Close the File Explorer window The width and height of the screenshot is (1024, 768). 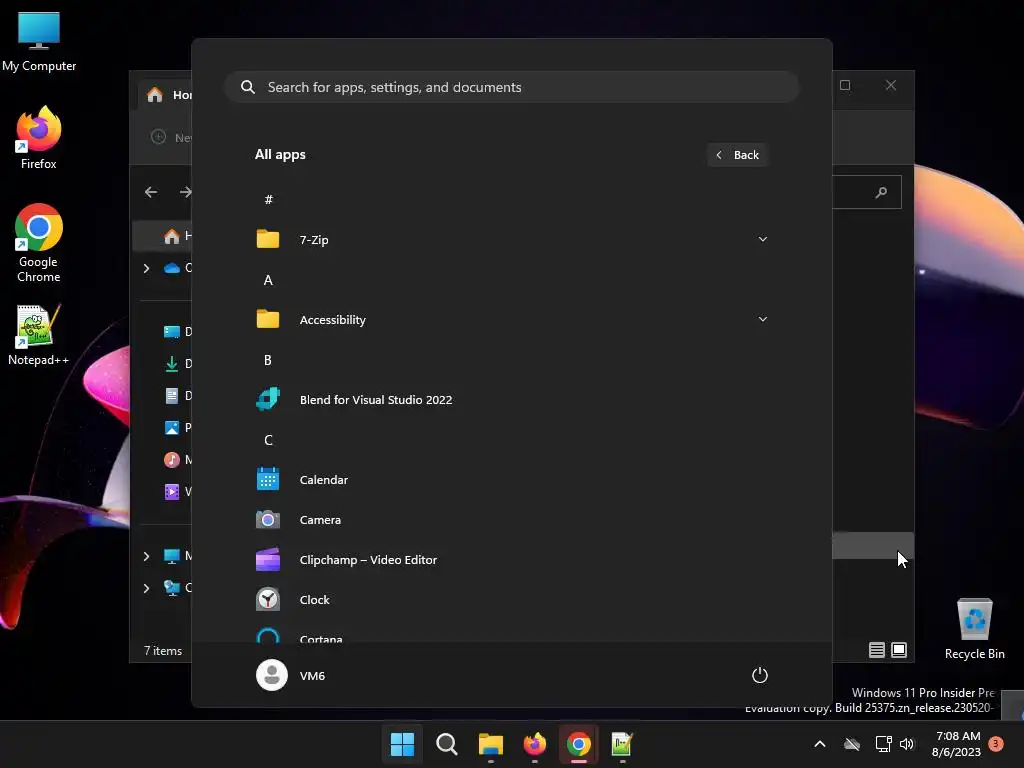(891, 85)
